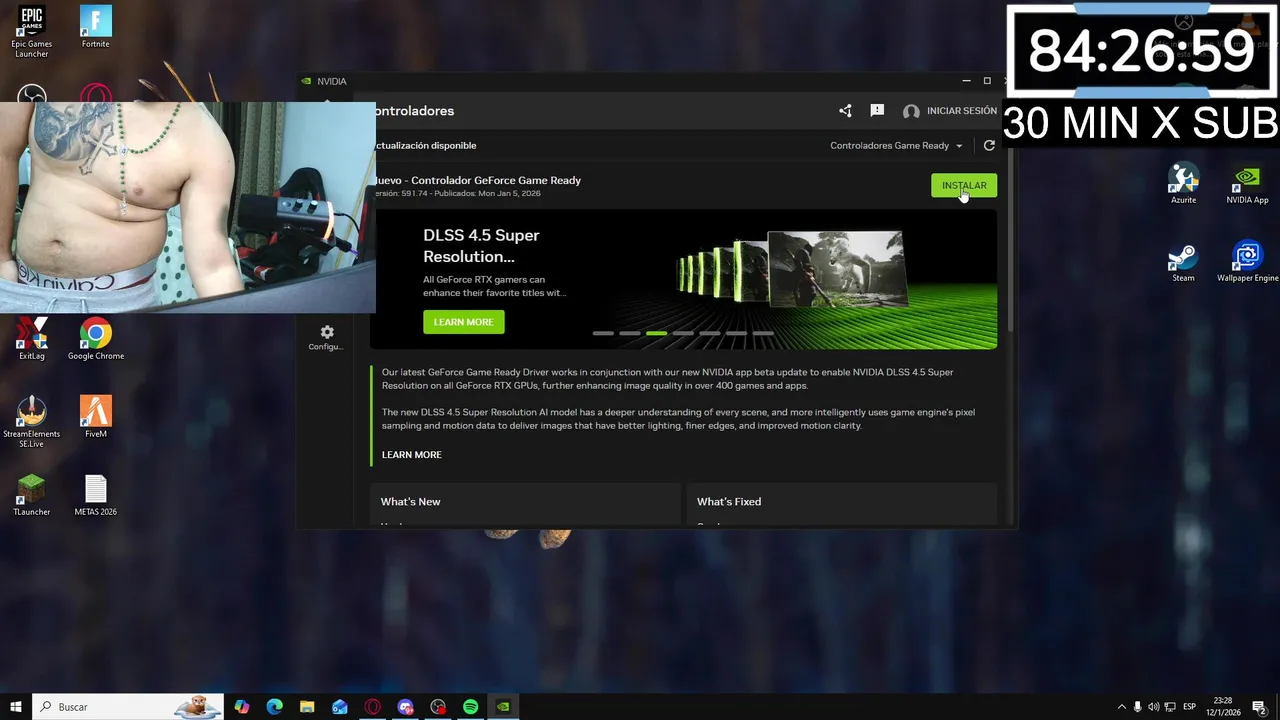Expand the Controladores Game Ready dropdown
The image size is (1280, 720).
click(x=896, y=146)
